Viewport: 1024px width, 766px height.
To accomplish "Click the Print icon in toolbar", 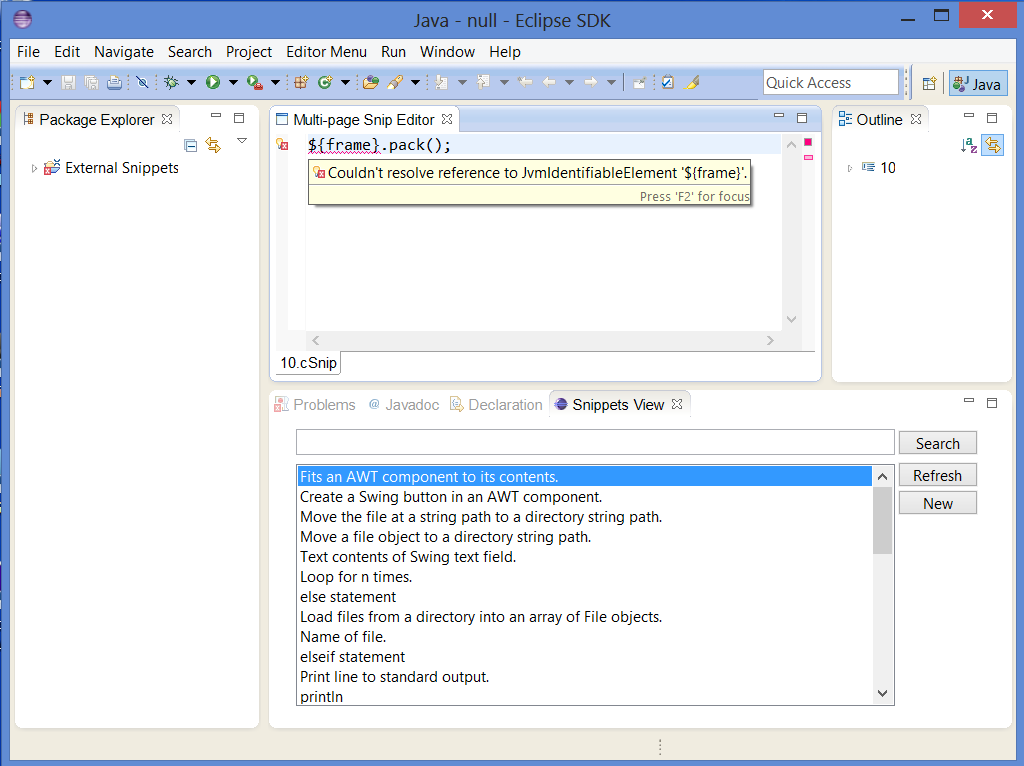I will tap(114, 82).
